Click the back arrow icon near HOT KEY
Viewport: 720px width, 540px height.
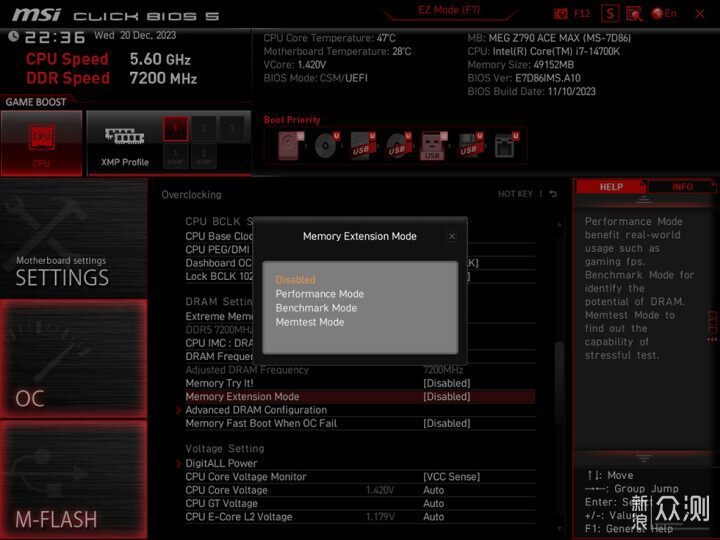point(553,194)
